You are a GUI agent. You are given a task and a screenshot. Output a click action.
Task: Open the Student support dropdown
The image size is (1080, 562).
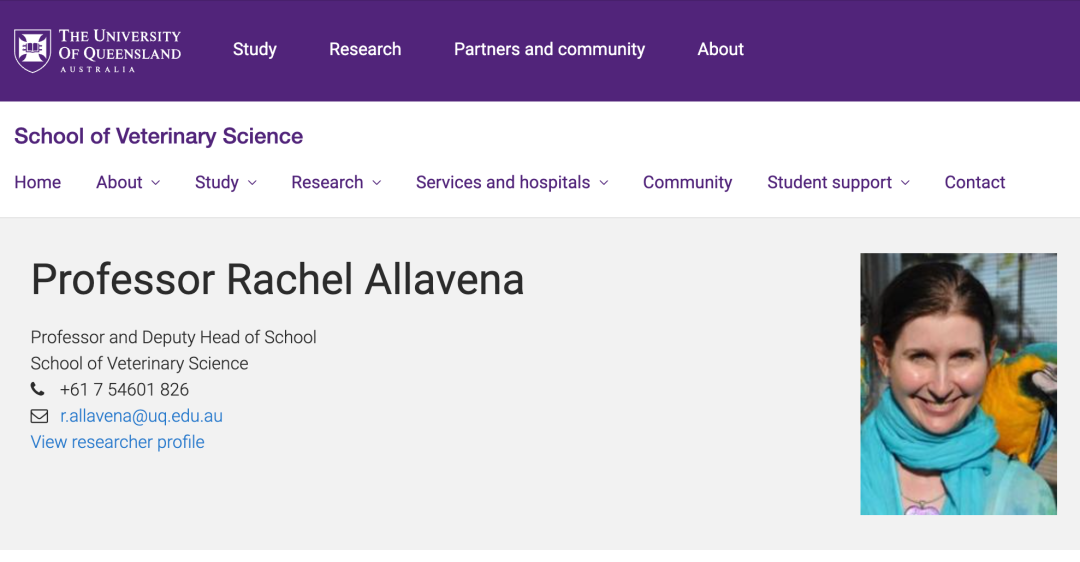click(x=838, y=183)
